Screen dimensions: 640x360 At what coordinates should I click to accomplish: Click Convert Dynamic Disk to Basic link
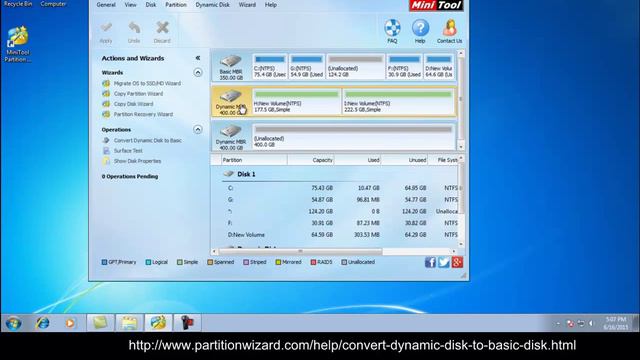coord(148,140)
